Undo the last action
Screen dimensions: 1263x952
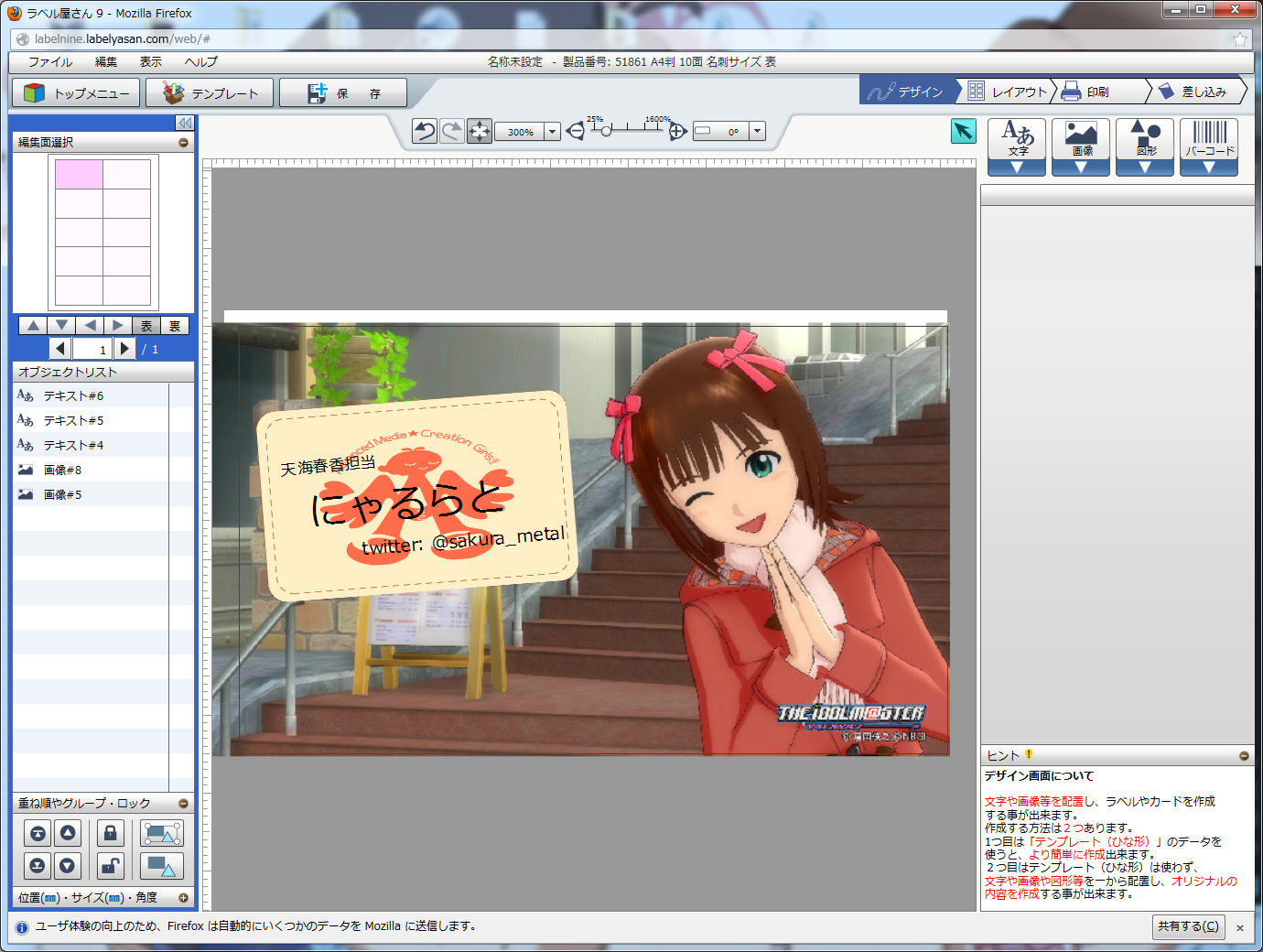424,131
